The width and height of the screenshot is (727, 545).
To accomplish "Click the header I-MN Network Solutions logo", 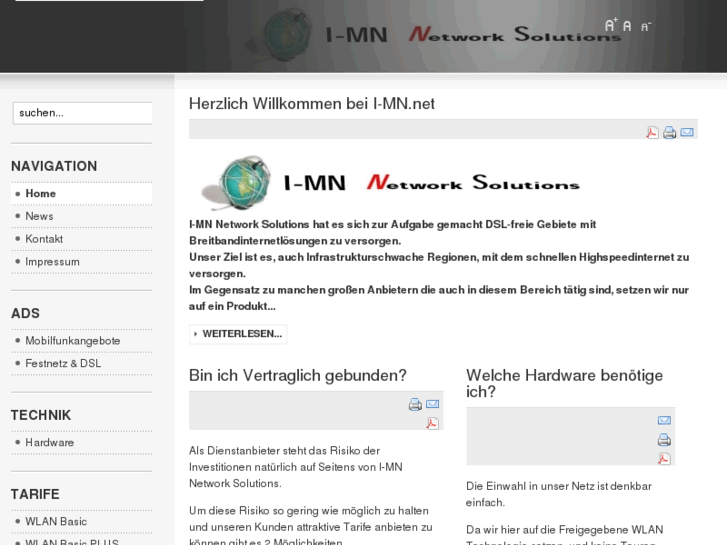I will click(434, 35).
